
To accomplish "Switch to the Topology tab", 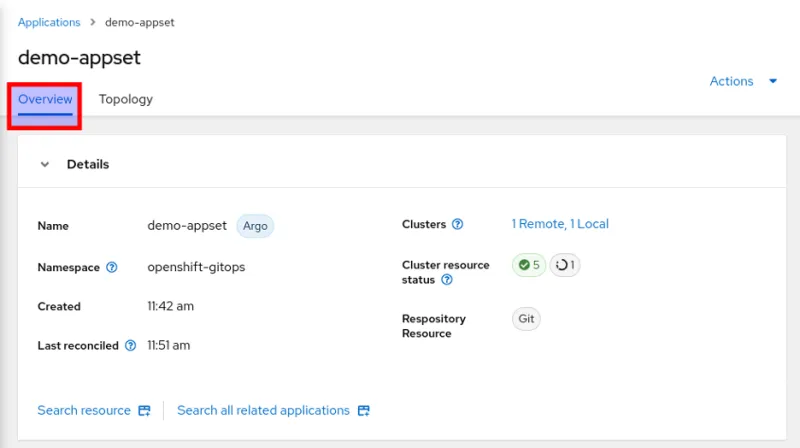I will point(126,99).
